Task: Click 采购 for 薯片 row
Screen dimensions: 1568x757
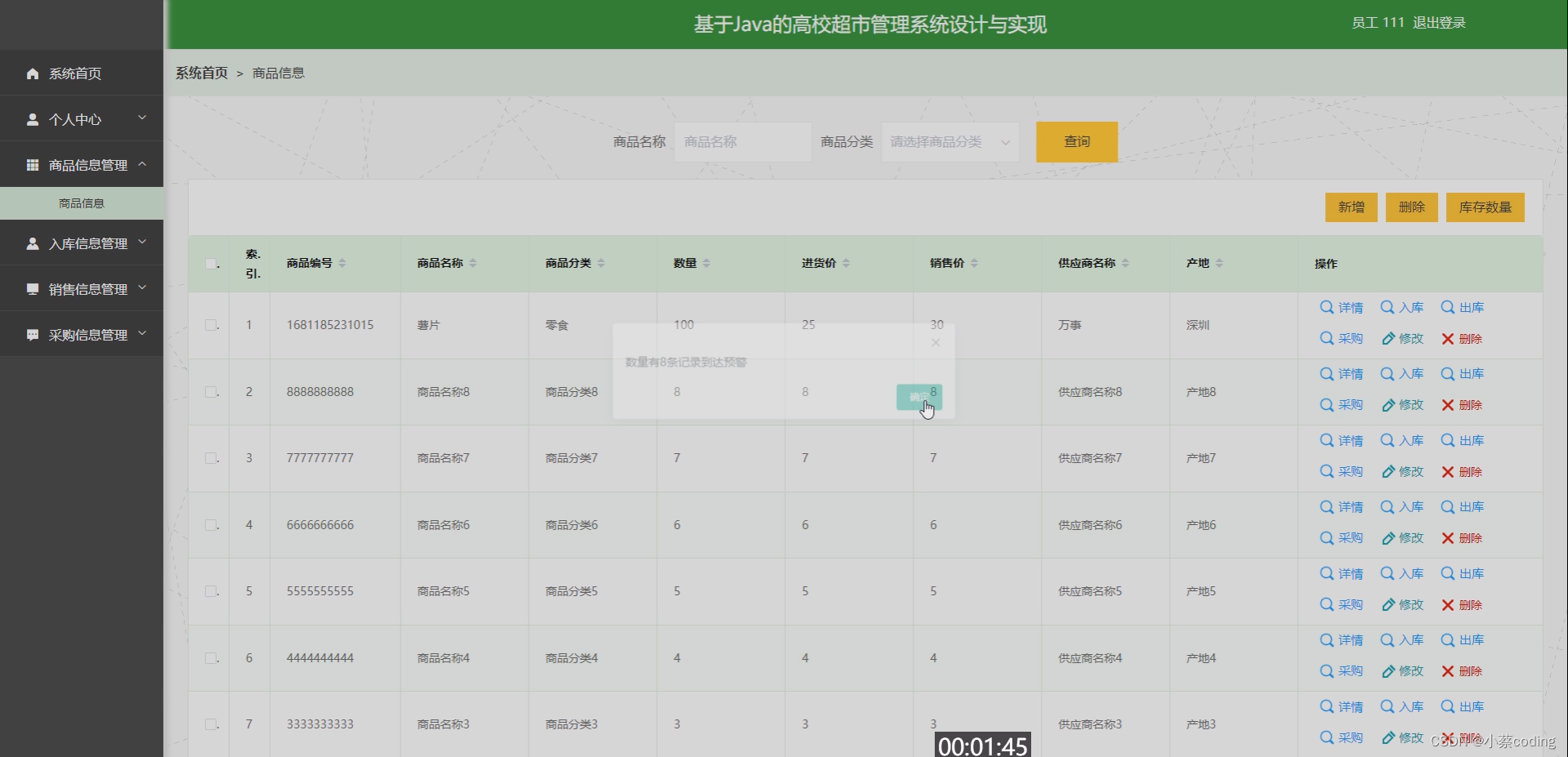Action: [x=1342, y=339]
